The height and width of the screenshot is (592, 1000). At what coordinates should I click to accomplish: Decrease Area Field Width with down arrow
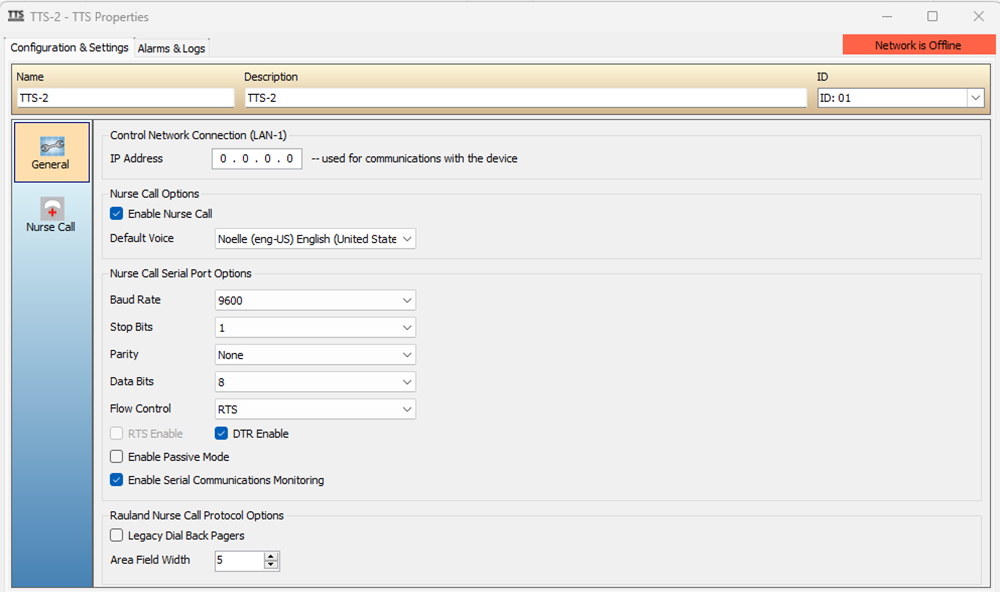(271, 565)
